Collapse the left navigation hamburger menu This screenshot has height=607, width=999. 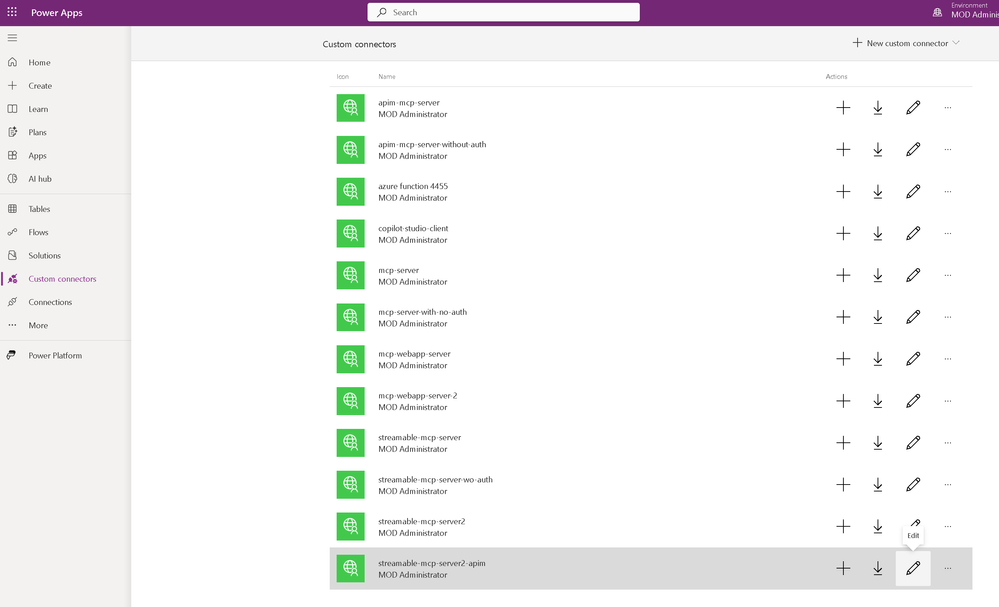(x=12, y=38)
